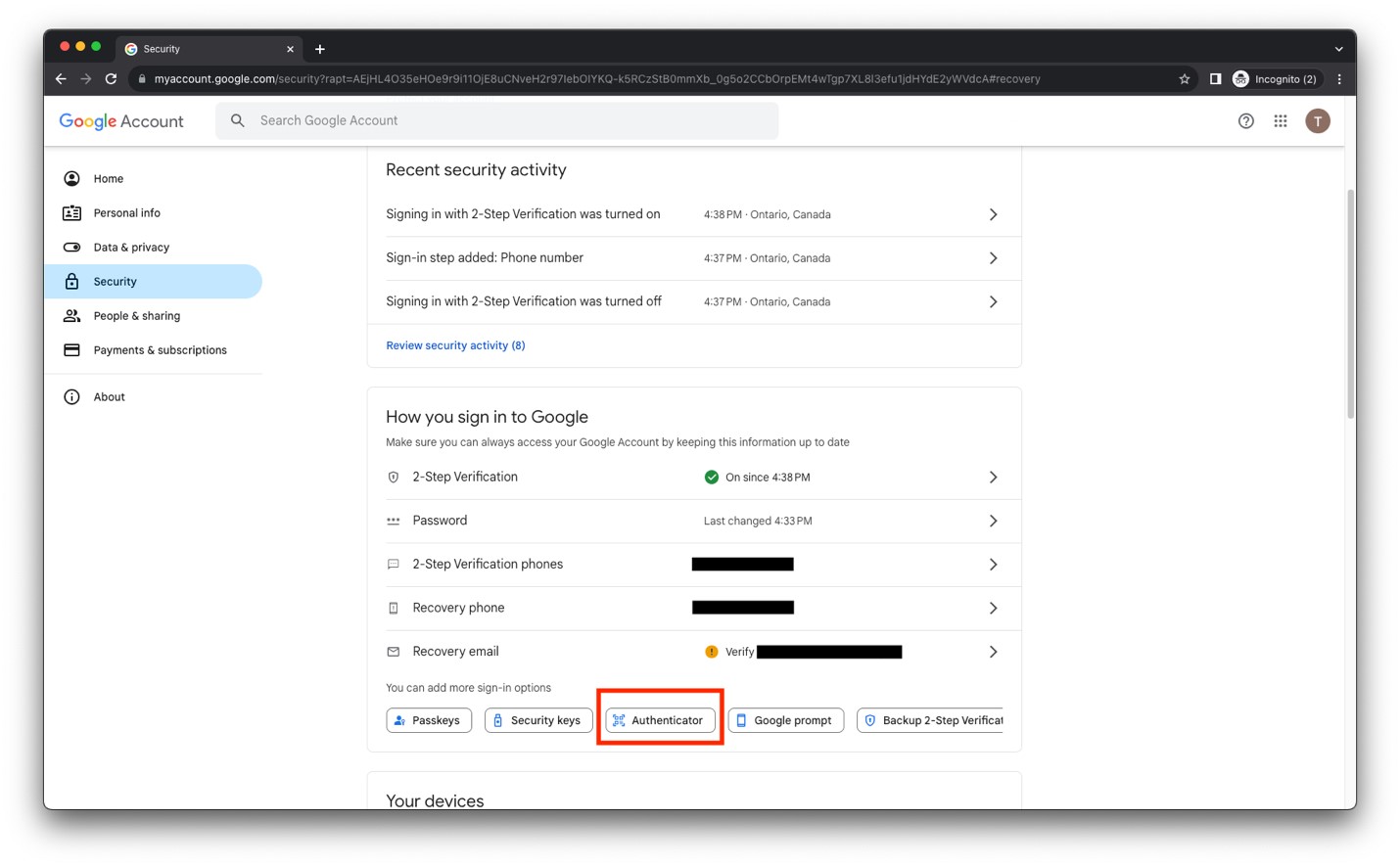The width and height of the screenshot is (1400, 867).
Task: Click the Recovery phone device icon
Action: click(394, 609)
